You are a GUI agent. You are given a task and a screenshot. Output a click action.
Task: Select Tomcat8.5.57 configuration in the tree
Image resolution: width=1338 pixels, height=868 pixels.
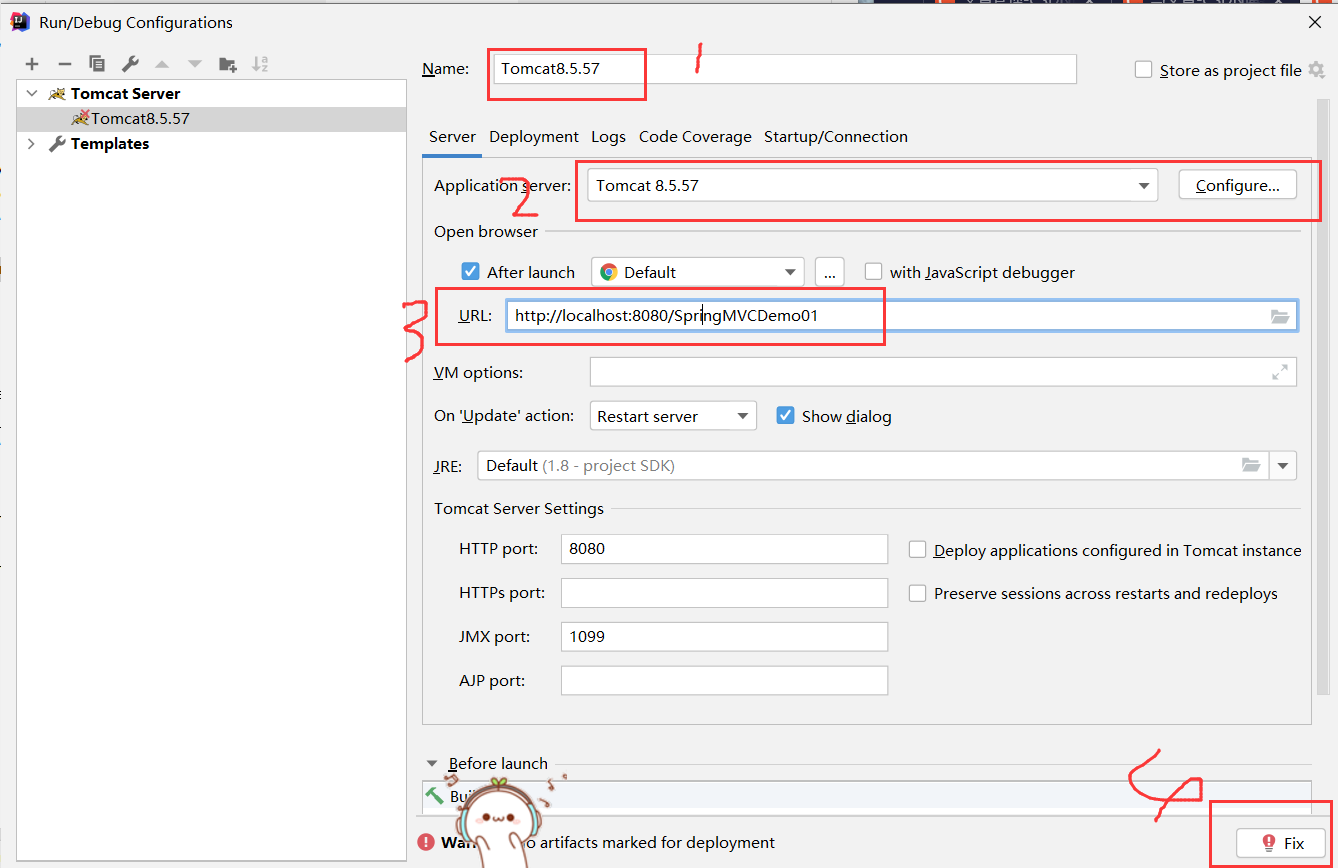tap(212, 118)
